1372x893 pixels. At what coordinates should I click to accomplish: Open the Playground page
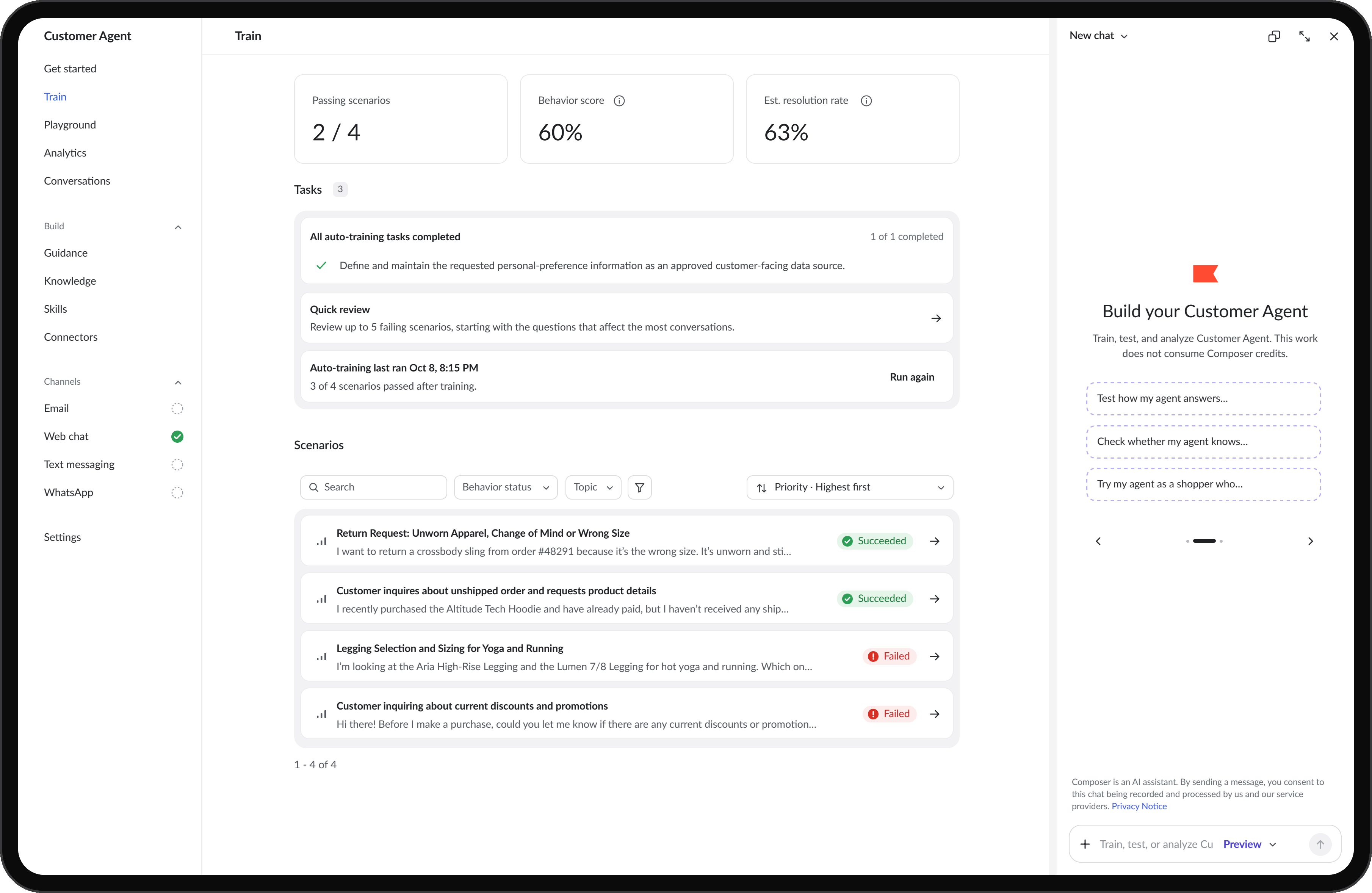pyautogui.click(x=70, y=125)
